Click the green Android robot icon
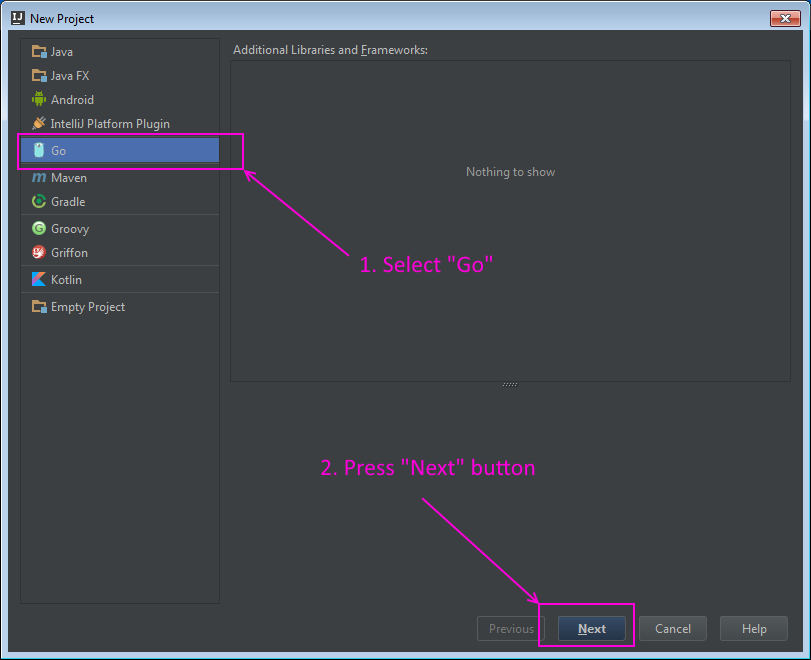 point(39,99)
